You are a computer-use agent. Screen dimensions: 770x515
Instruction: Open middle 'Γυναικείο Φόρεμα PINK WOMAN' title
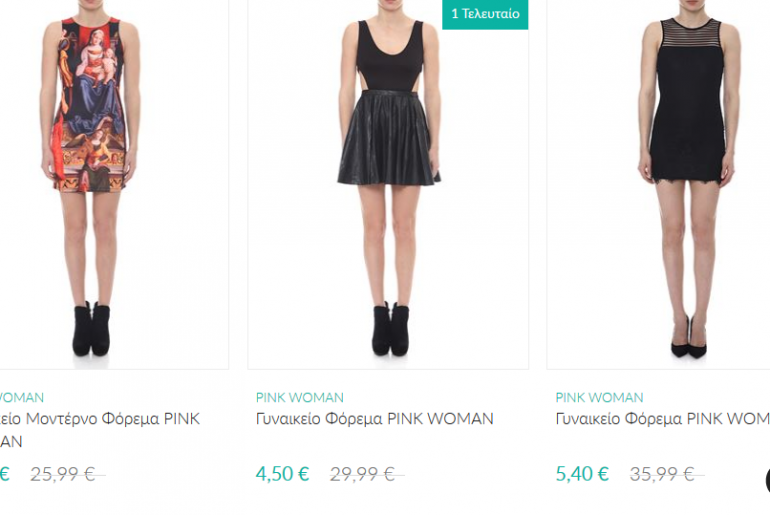(x=375, y=419)
